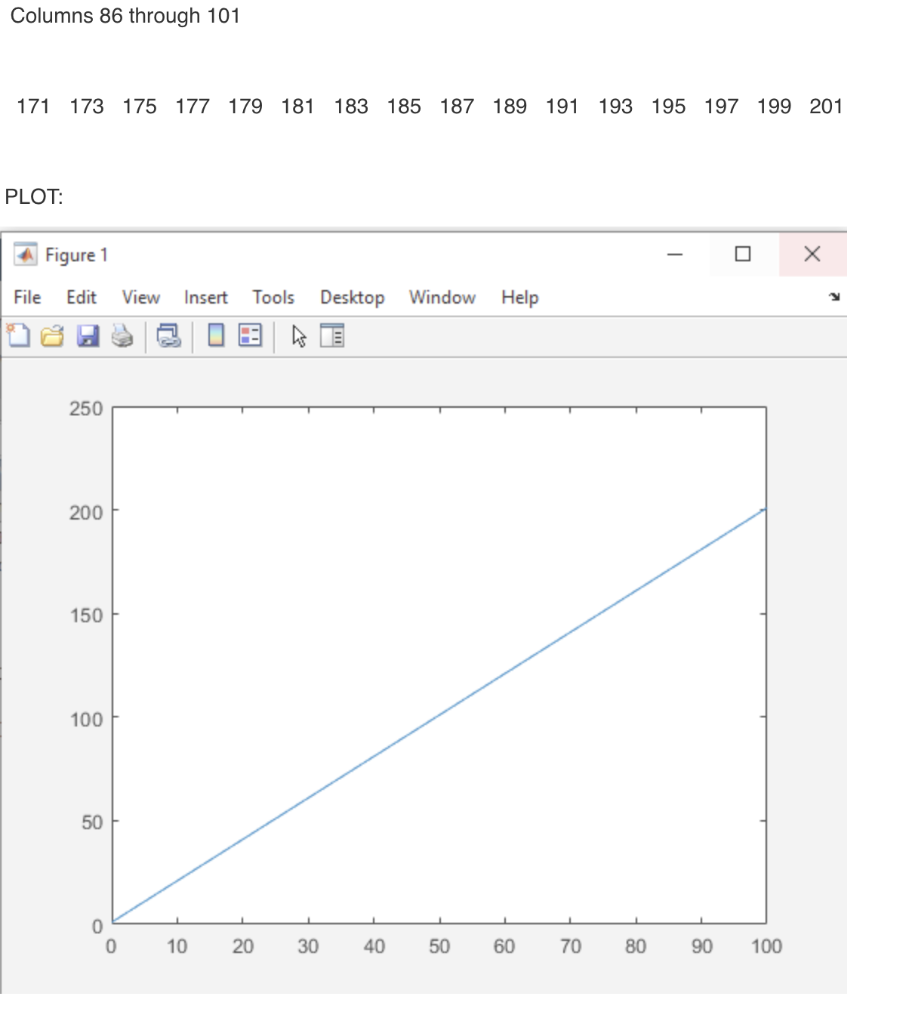Open the Edit menu

pyautogui.click(x=80, y=297)
